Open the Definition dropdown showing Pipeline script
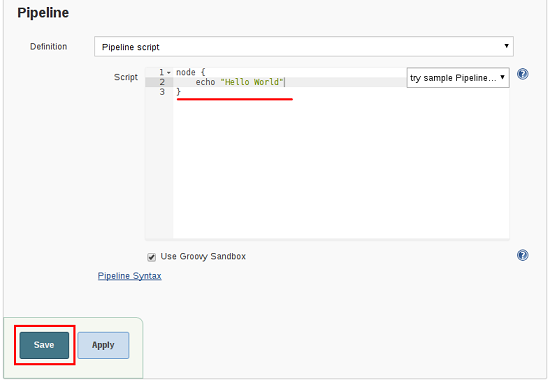550x382 pixels. [x=304, y=47]
